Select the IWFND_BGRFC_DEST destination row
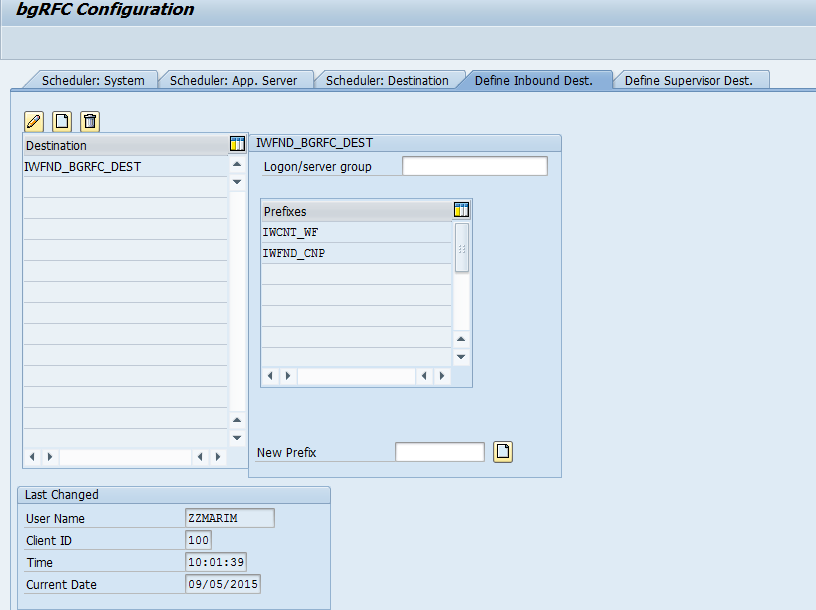Screen dimensions: 816x610 click(83, 167)
